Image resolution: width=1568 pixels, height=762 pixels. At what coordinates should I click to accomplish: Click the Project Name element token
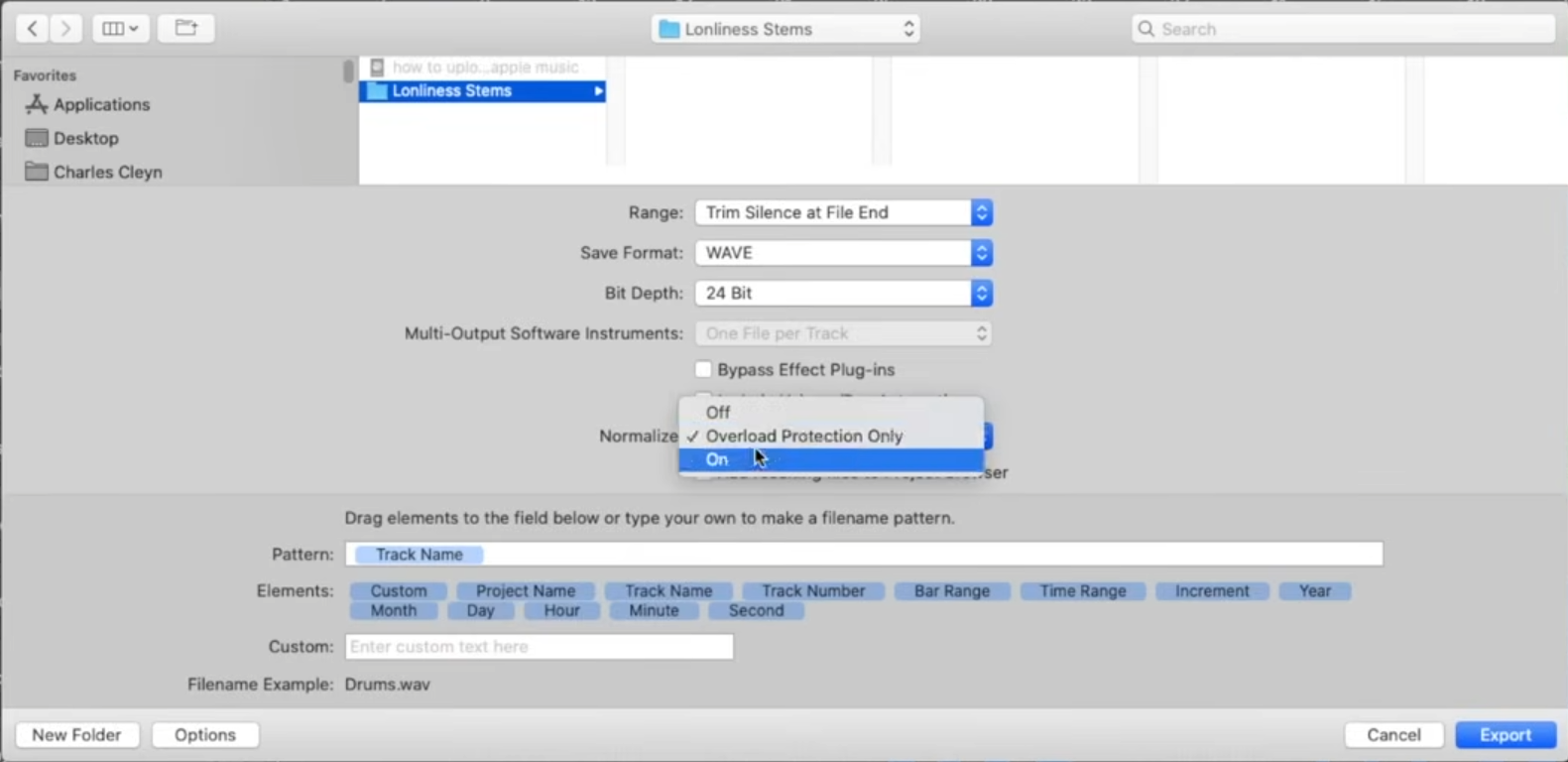coord(526,590)
